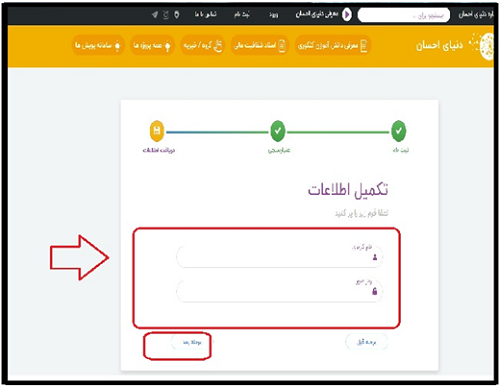
Task: Focus the search box in the top bar
Action: point(404,15)
